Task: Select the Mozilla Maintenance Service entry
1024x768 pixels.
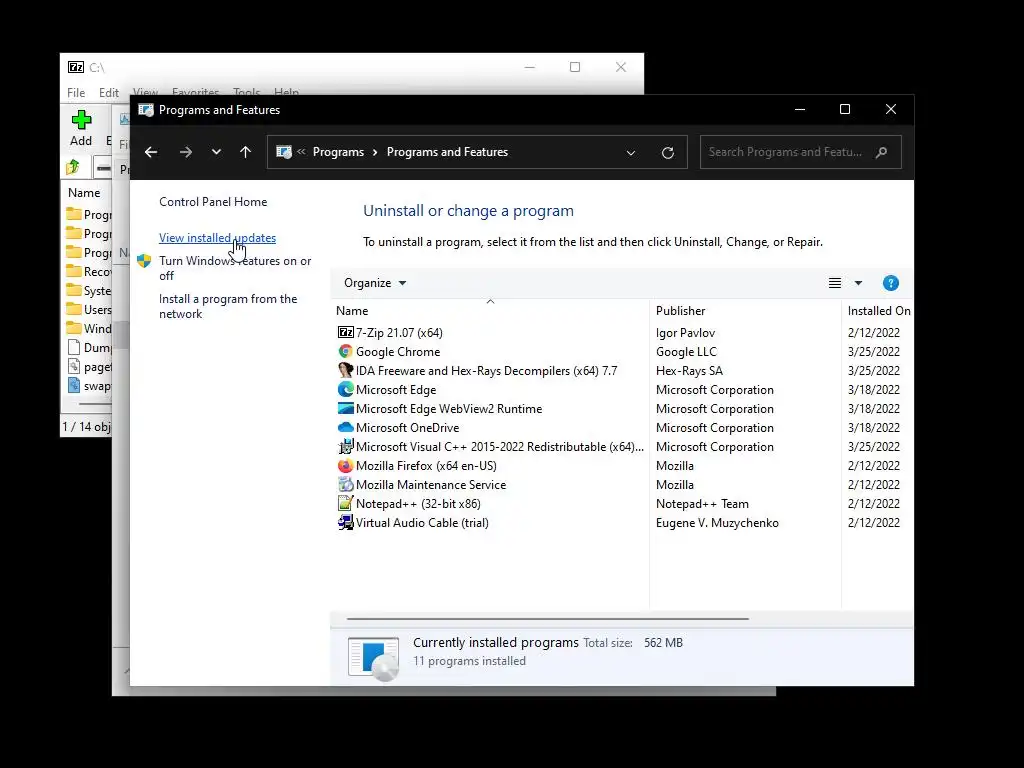Action: click(431, 485)
